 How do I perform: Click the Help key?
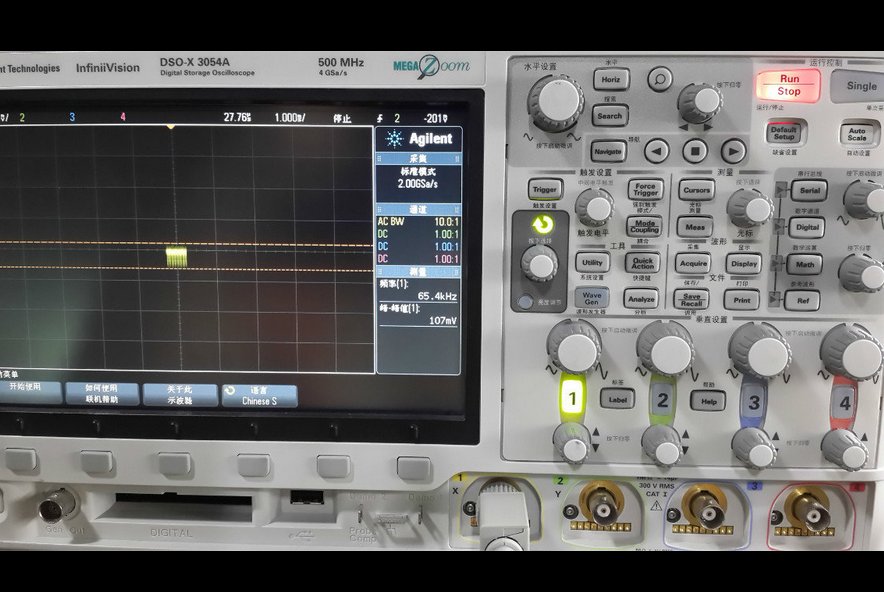pyautogui.click(x=708, y=401)
